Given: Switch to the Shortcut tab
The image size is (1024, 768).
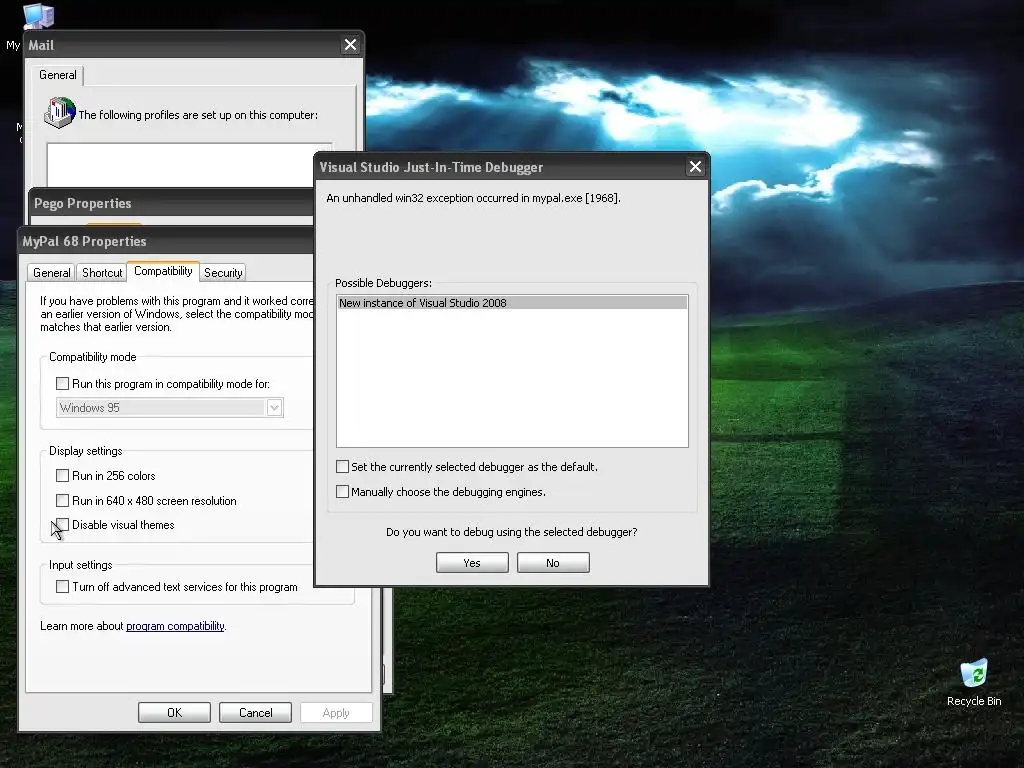Looking at the screenshot, I should (x=102, y=272).
